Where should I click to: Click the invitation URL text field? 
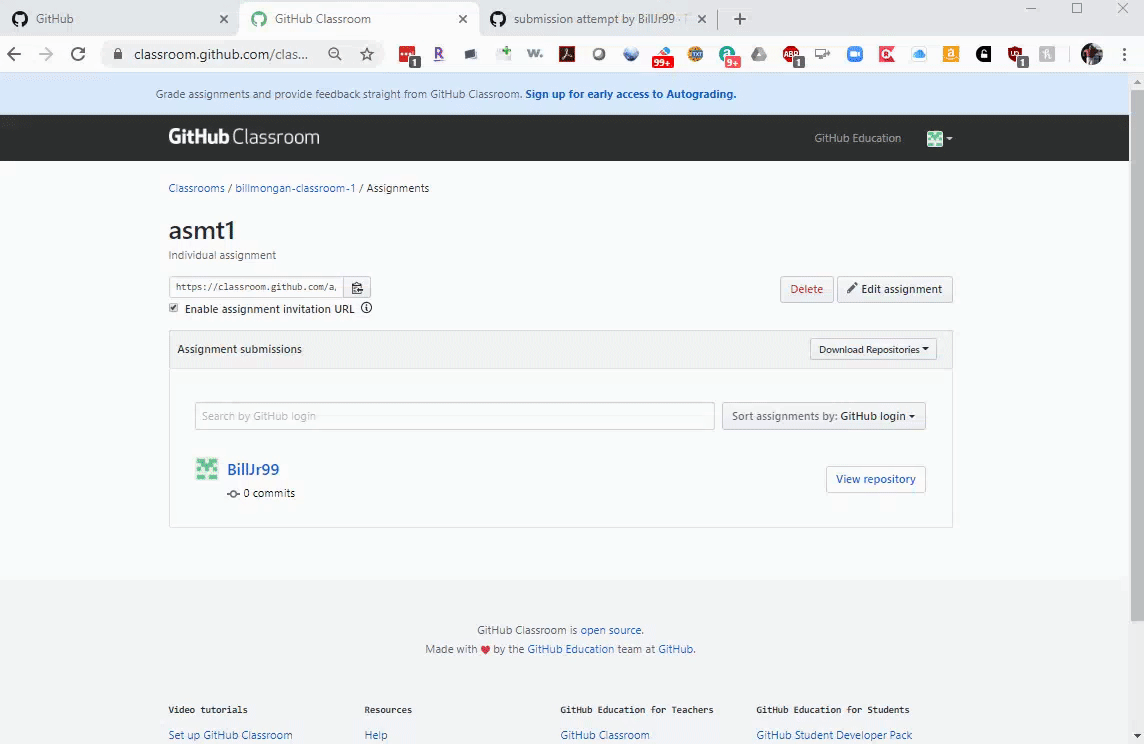coord(256,287)
